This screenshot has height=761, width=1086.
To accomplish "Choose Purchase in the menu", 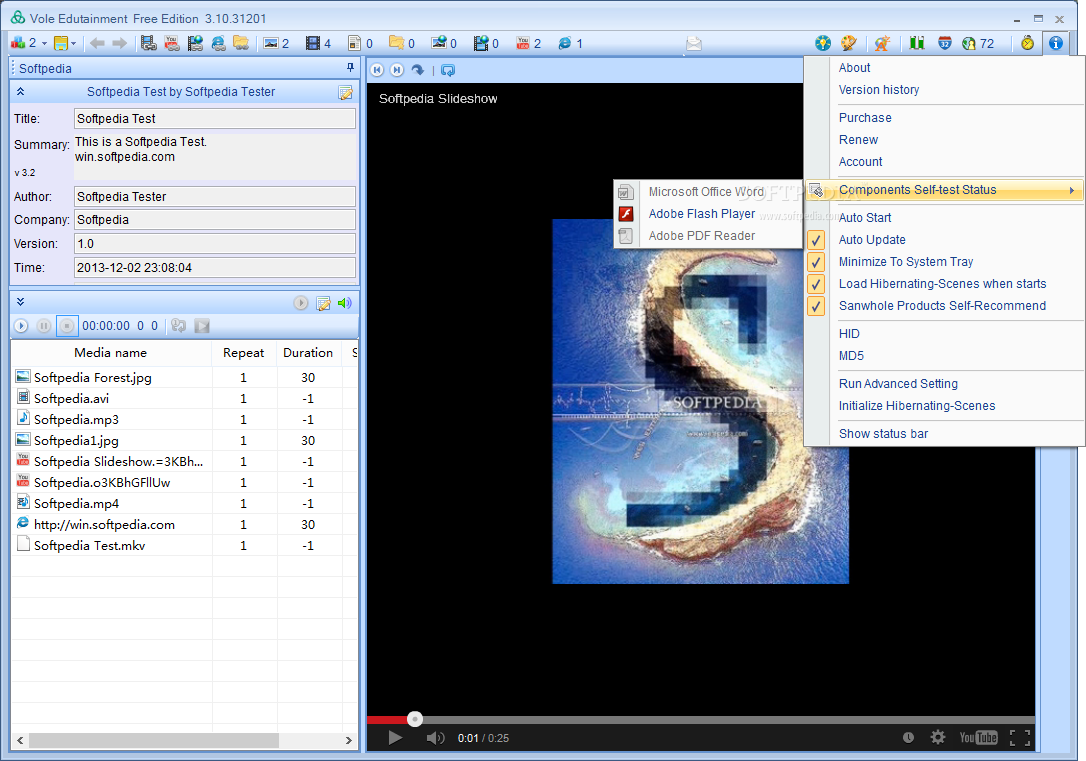I will point(865,118).
